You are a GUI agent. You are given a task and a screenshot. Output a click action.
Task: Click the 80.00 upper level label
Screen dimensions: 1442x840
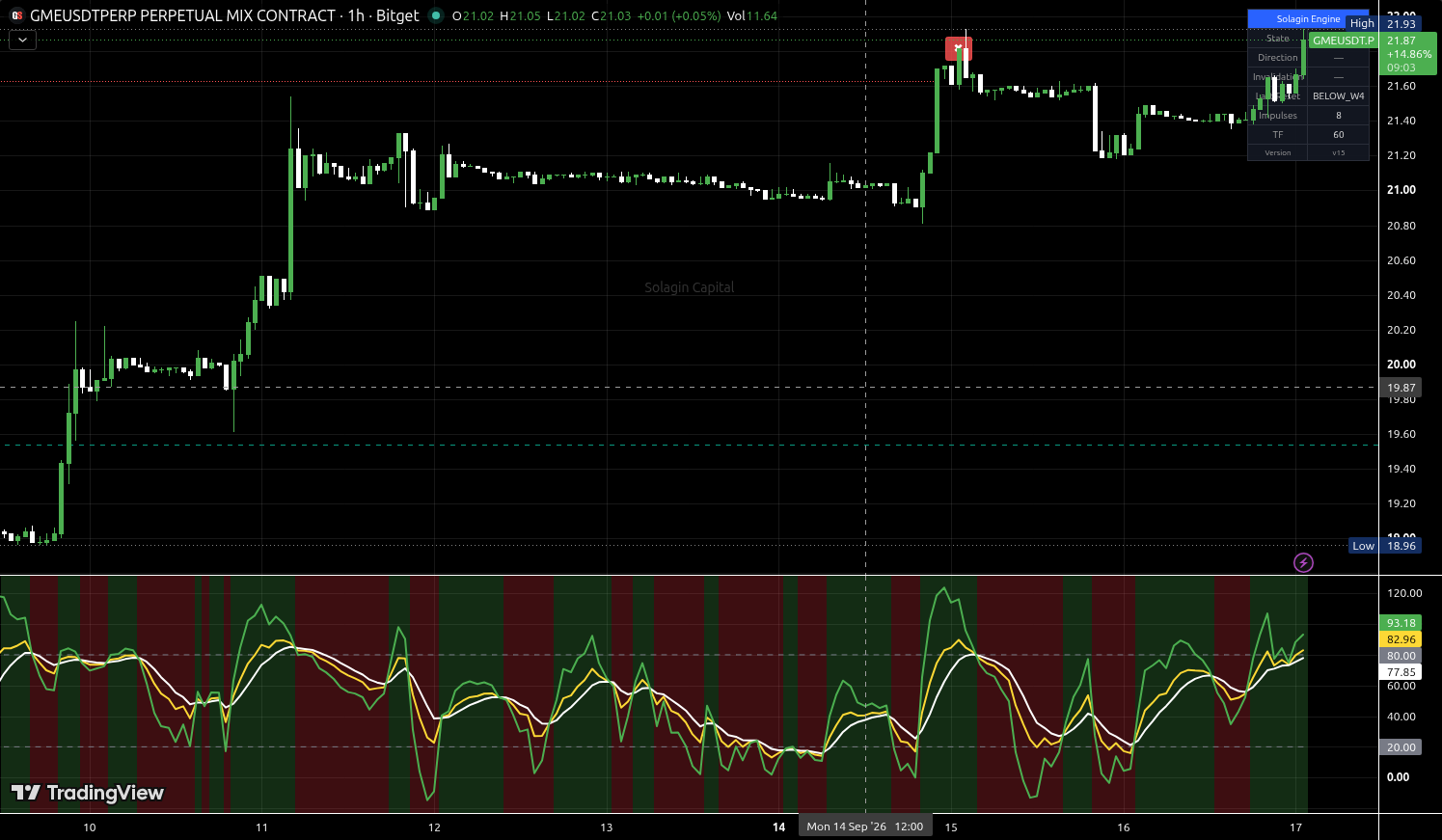pyautogui.click(x=1401, y=656)
